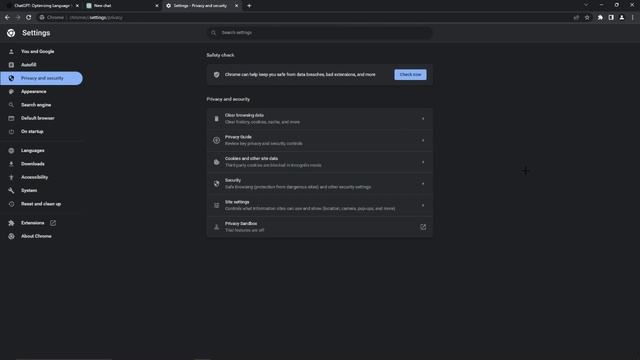This screenshot has width=640, height=360.
Task: Click the flask icon next to Privacy Sandbox
Action: 216,227
